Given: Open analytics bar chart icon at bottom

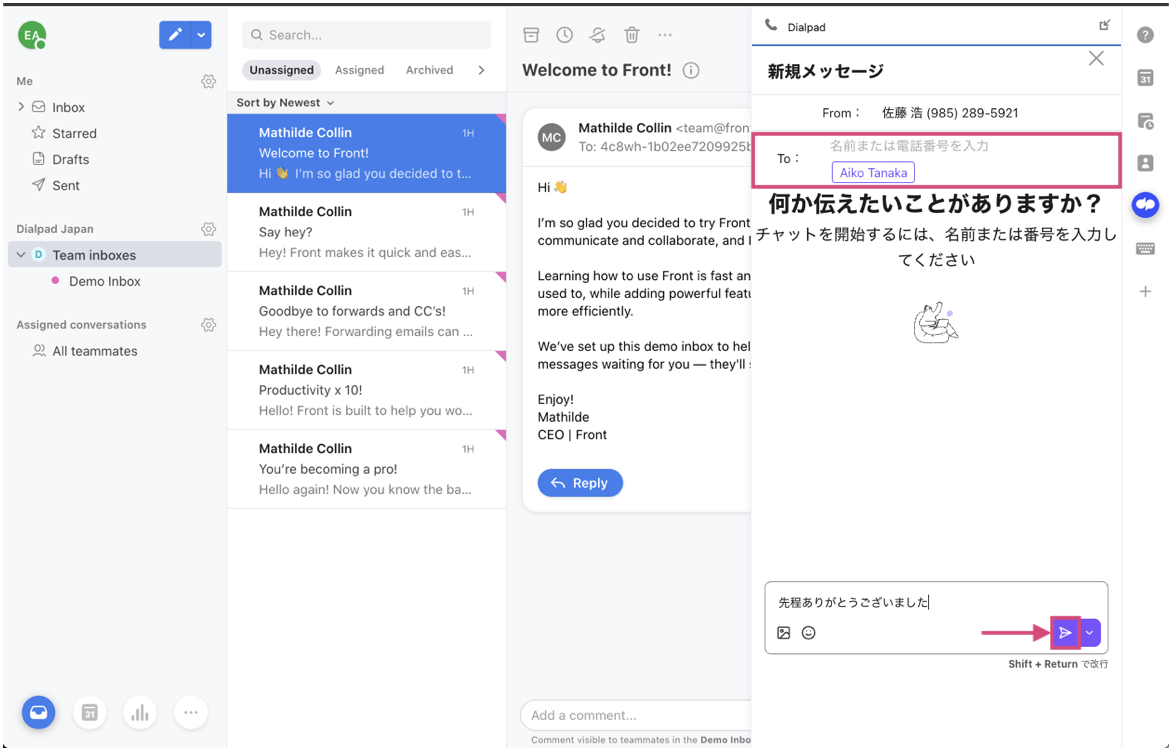Looking at the screenshot, I should click(x=140, y=713).
